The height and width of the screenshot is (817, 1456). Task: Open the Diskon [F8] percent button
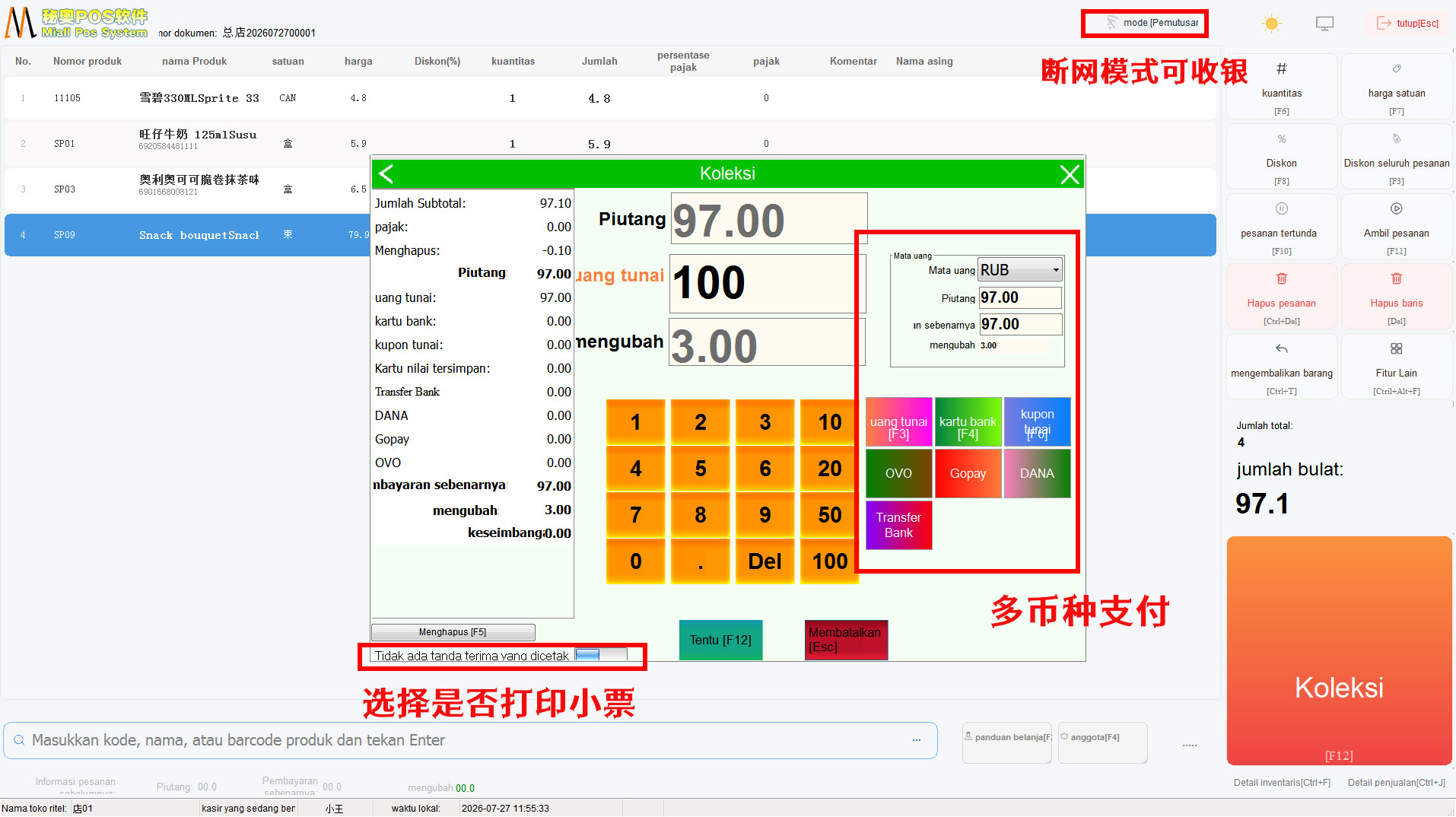point(1282,157)
